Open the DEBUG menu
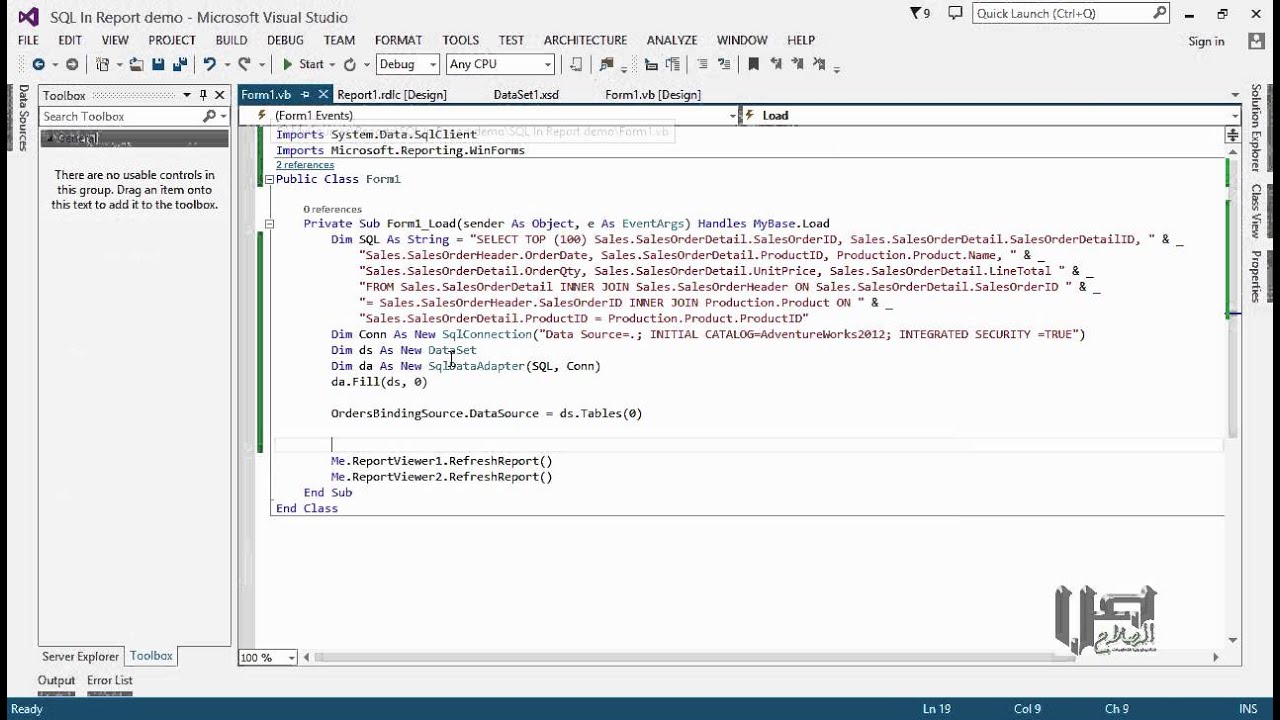Viewport: 1280px width, 720px height. click(x=285, y=40)
